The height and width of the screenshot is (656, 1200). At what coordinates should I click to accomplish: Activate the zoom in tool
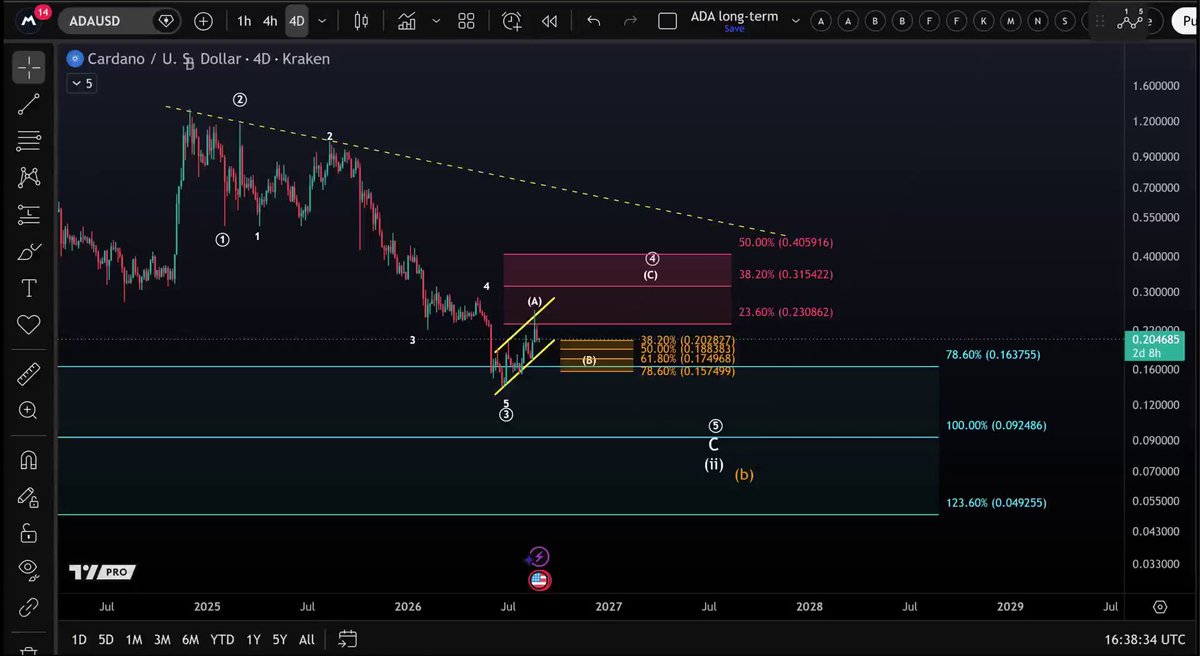(x=28, y=411)
